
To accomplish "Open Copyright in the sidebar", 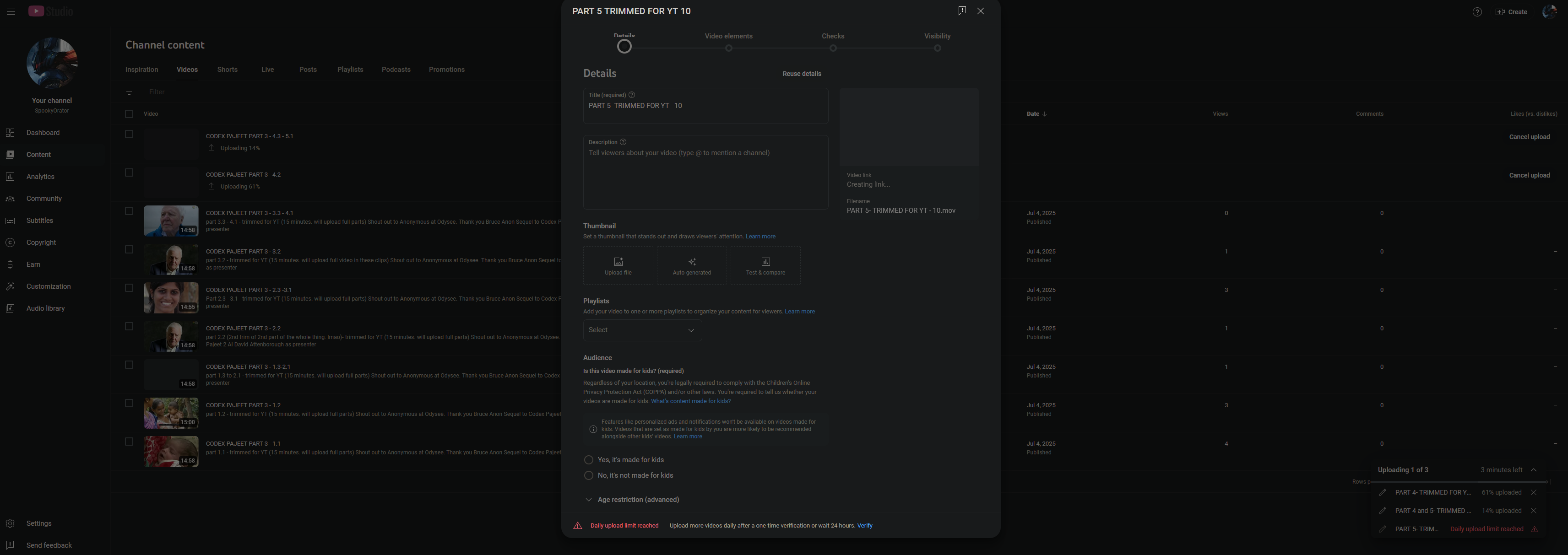I will 41,242.
